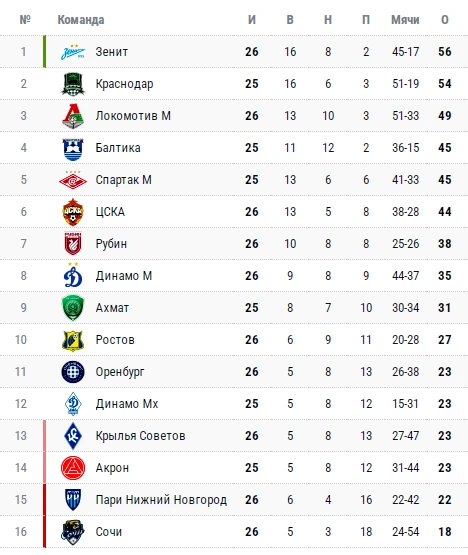This screenshot has height=555, width=468.
Task: Click the Rubin club shield icon
Action: point(73,244)
